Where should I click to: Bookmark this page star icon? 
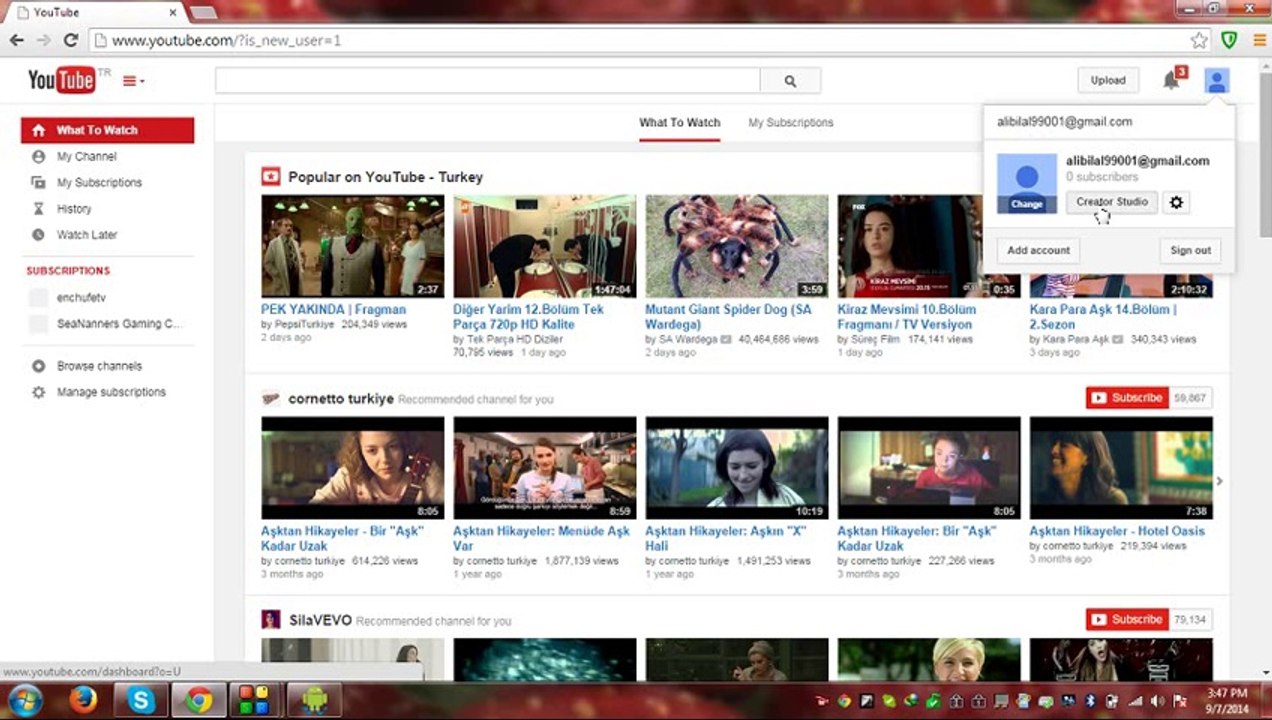coord(1199,41)
